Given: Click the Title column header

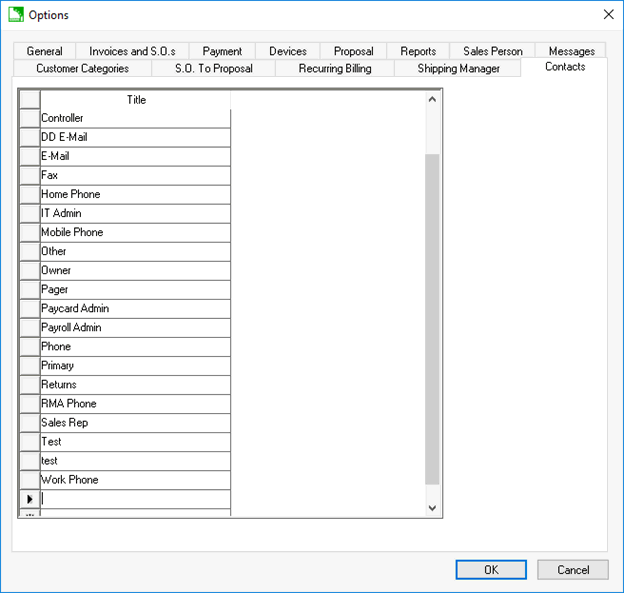Looking at the screenshot, I should 136,100.
